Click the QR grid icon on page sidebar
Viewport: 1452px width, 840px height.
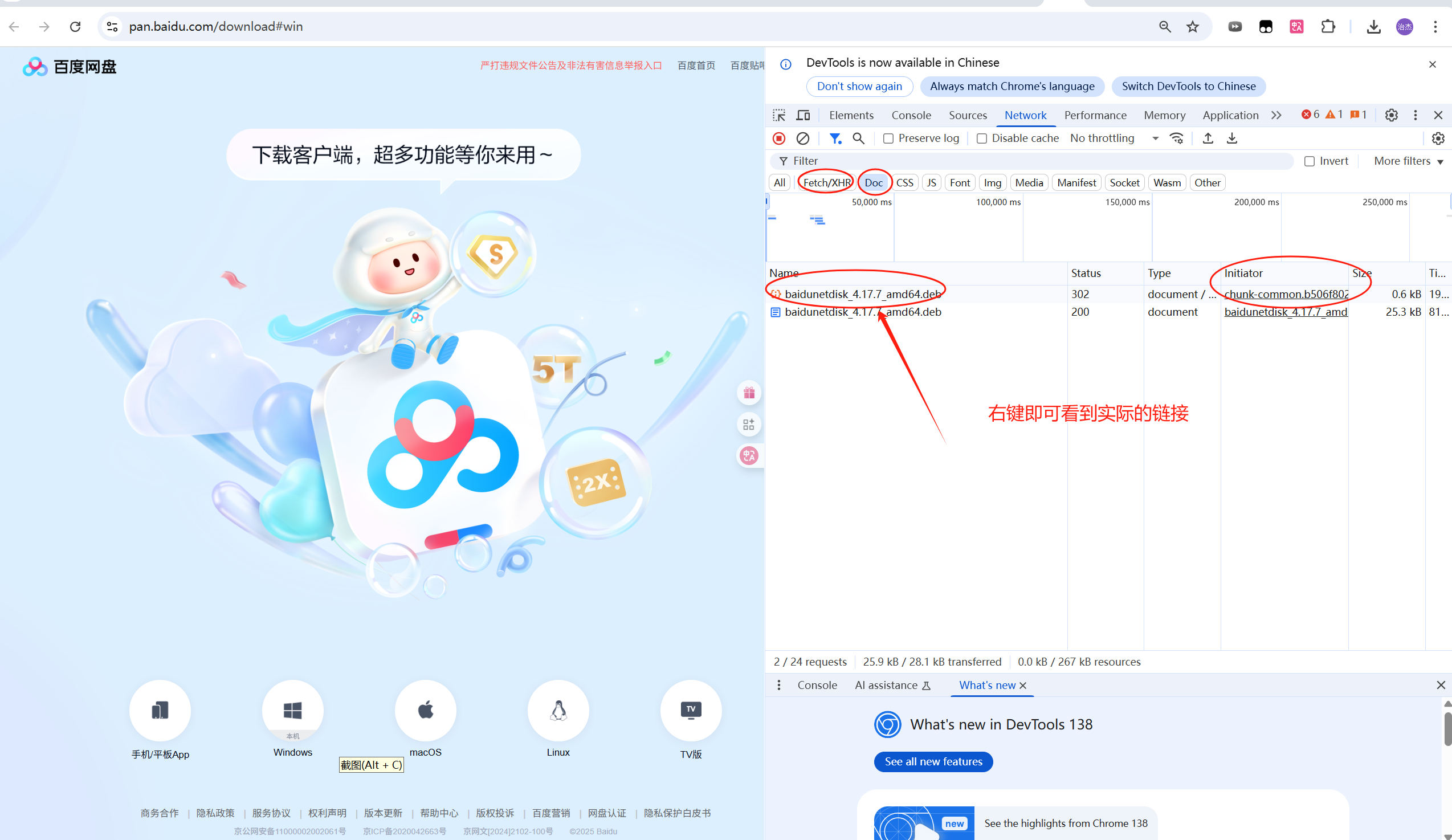coord(749,425)
